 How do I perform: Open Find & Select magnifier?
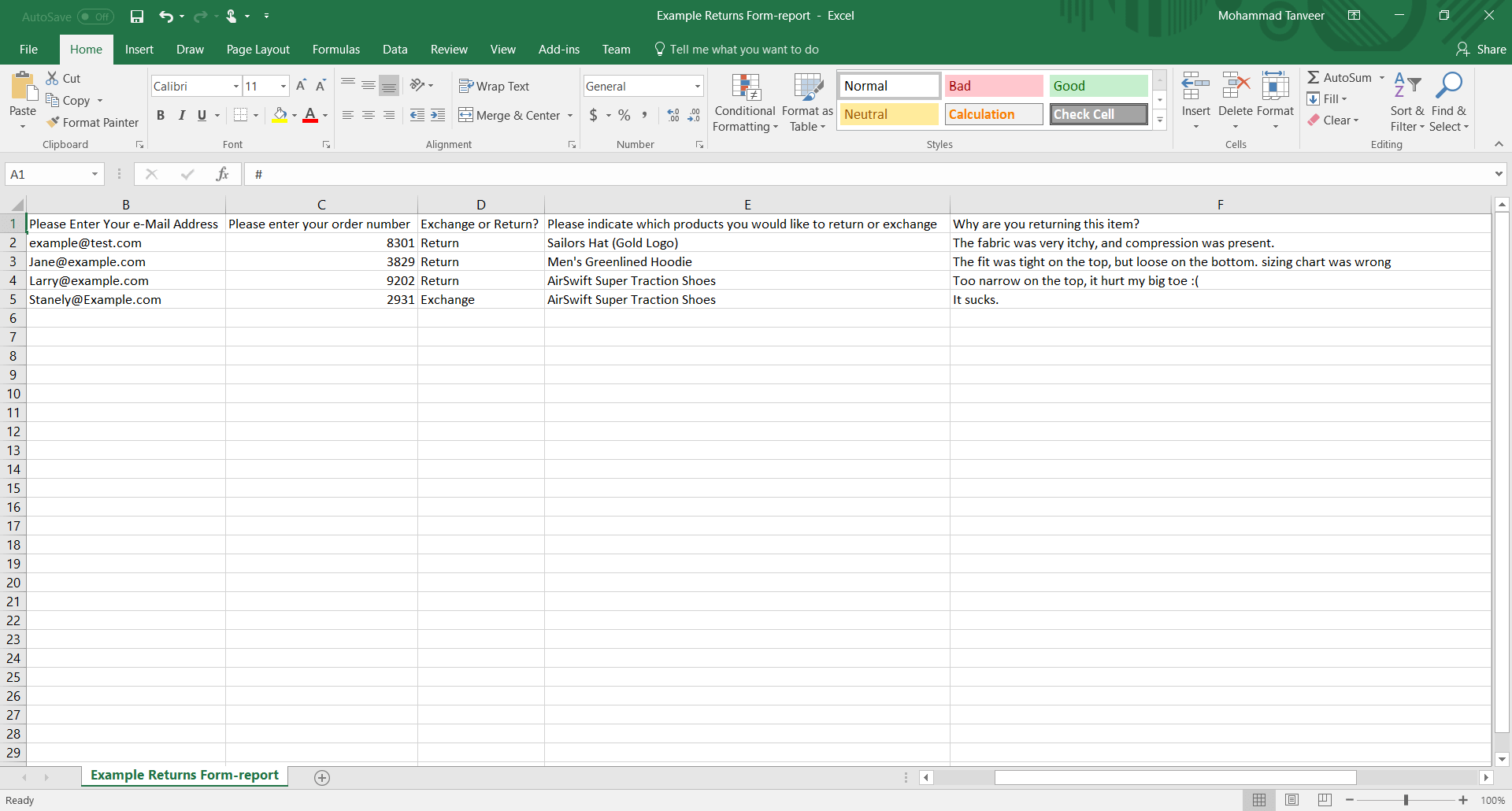click(x=1448, y=86)
